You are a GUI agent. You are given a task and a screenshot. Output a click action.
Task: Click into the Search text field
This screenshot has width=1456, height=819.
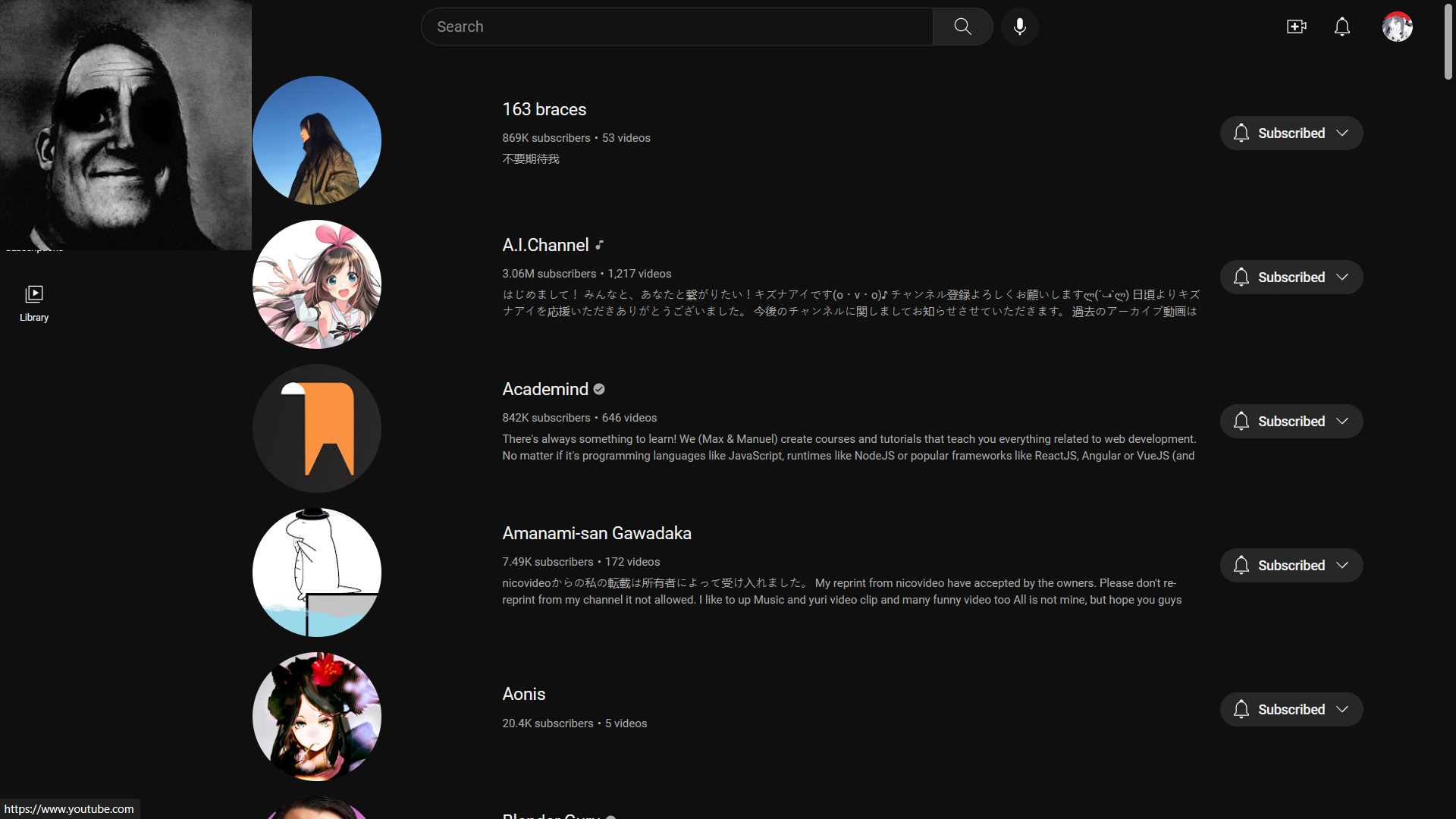pos(675,27)
